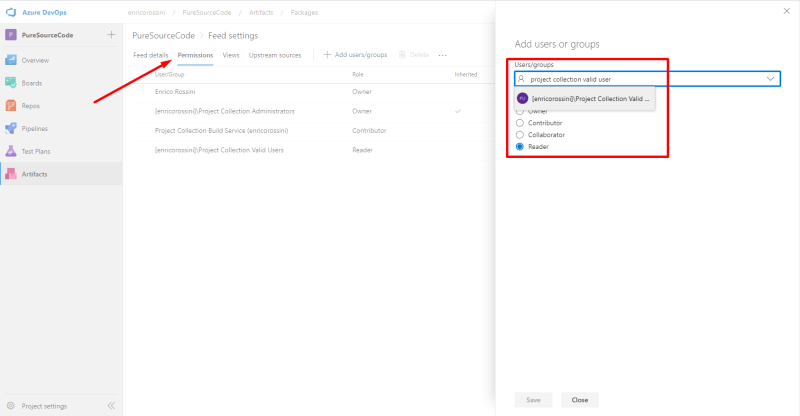Open the Permissions tab
Screen dimensions: 800x416
tap(195, 55)
